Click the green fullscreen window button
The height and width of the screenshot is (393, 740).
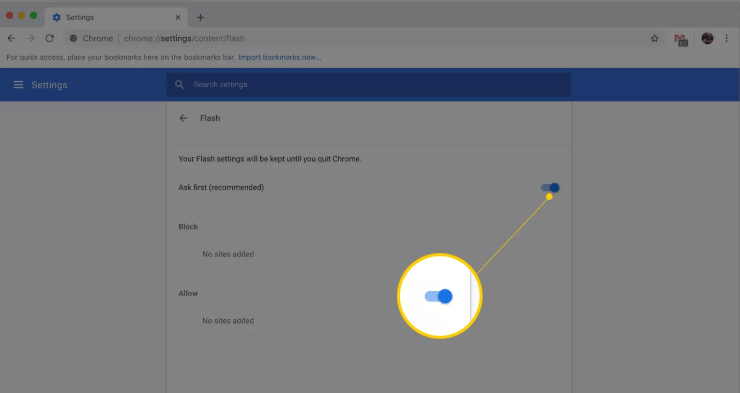click(34, 16)
